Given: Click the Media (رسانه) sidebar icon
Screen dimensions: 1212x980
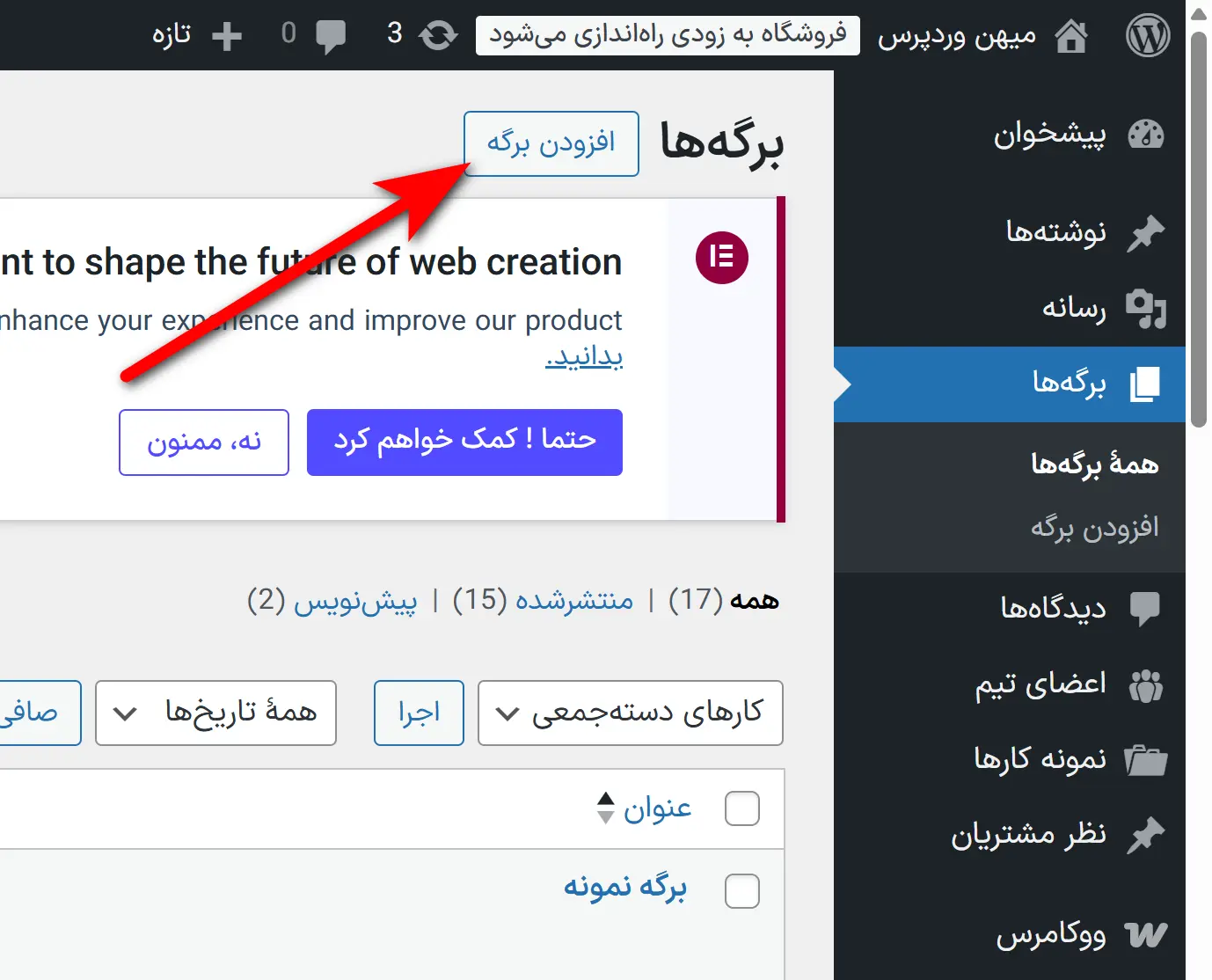Looking at the screenshot, I should [x=1145, y=308].
